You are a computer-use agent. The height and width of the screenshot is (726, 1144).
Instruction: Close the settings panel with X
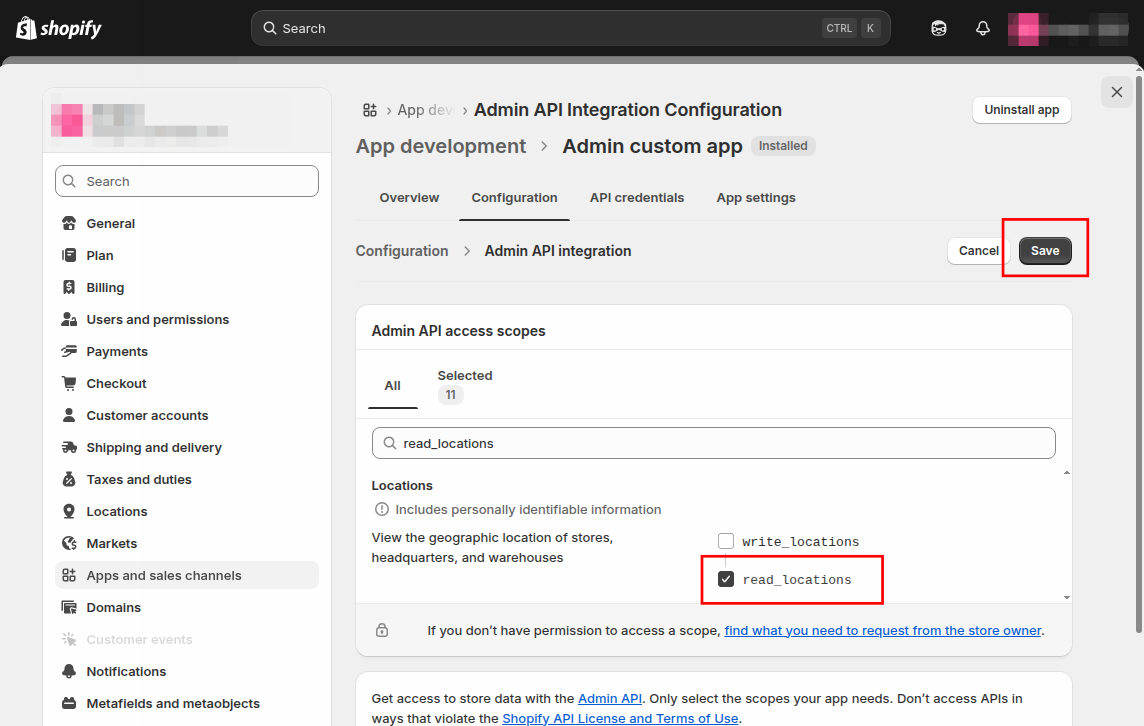tap(1117, 92)
